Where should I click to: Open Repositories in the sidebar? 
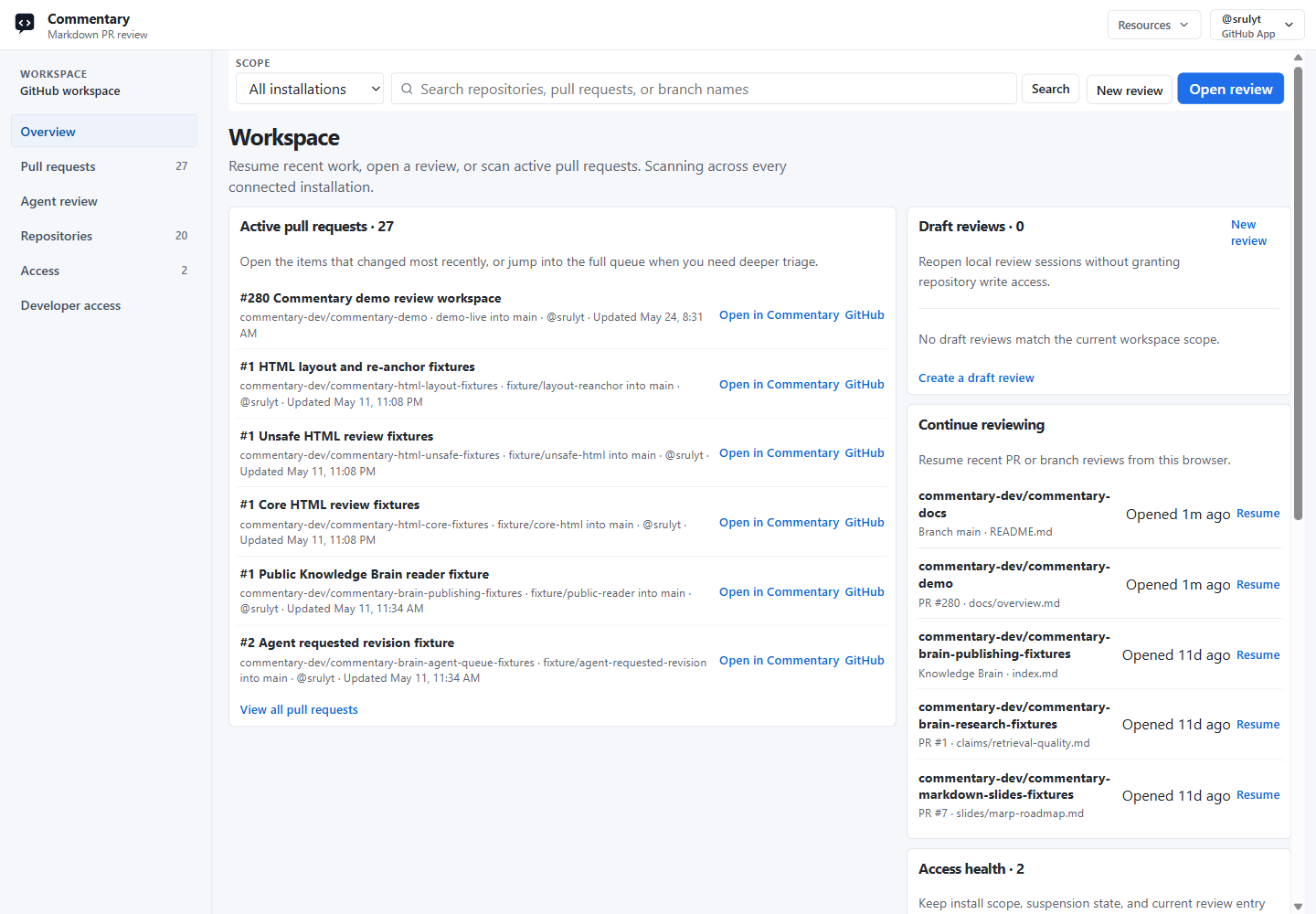click(x=104, y=236)
